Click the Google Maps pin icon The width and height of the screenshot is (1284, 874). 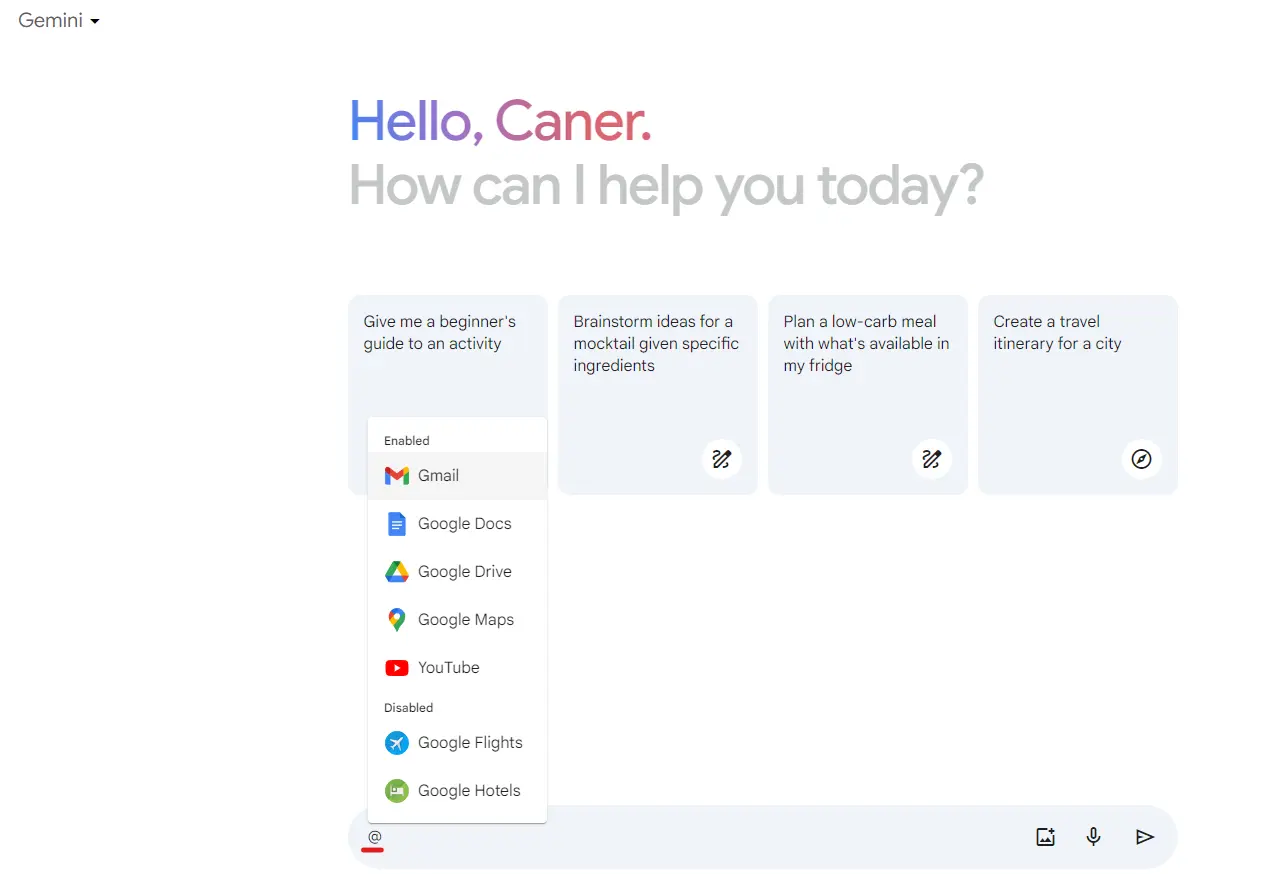point(397,620)
